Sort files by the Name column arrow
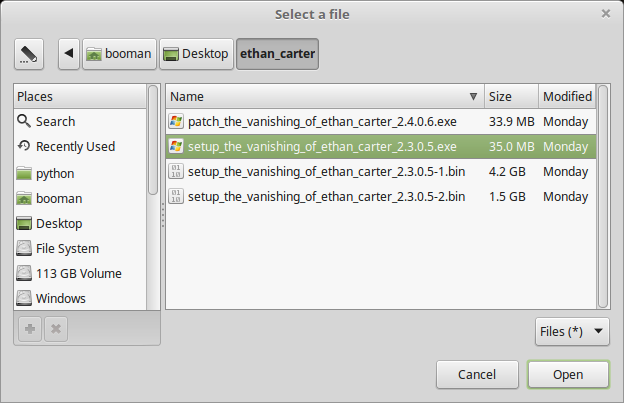The width and height of the screenshot is (624, 403). [x=473, y=96]
